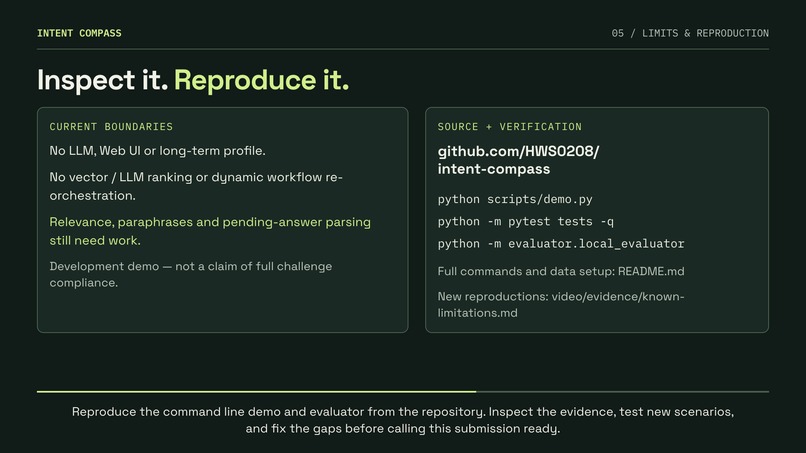Viewport: 806px width, 453px height.
Task: Click the 'Development demo — not a claim' note
Action: [x=191, y=274]
